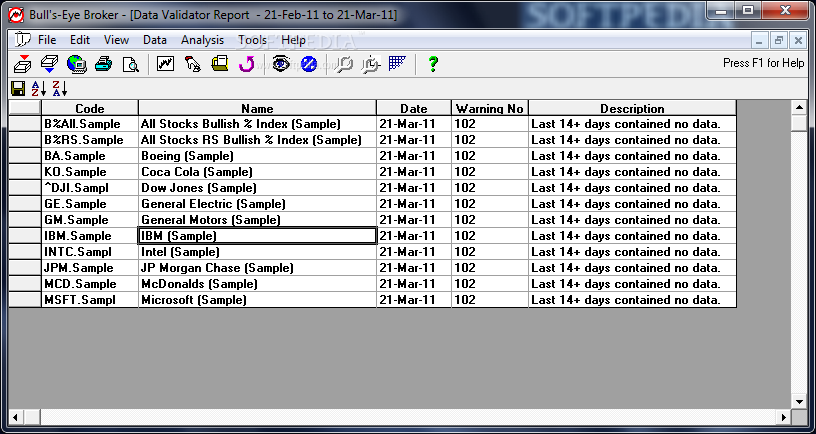
Task: Select the B%All.Sample code cell
Action: [90, 124]
